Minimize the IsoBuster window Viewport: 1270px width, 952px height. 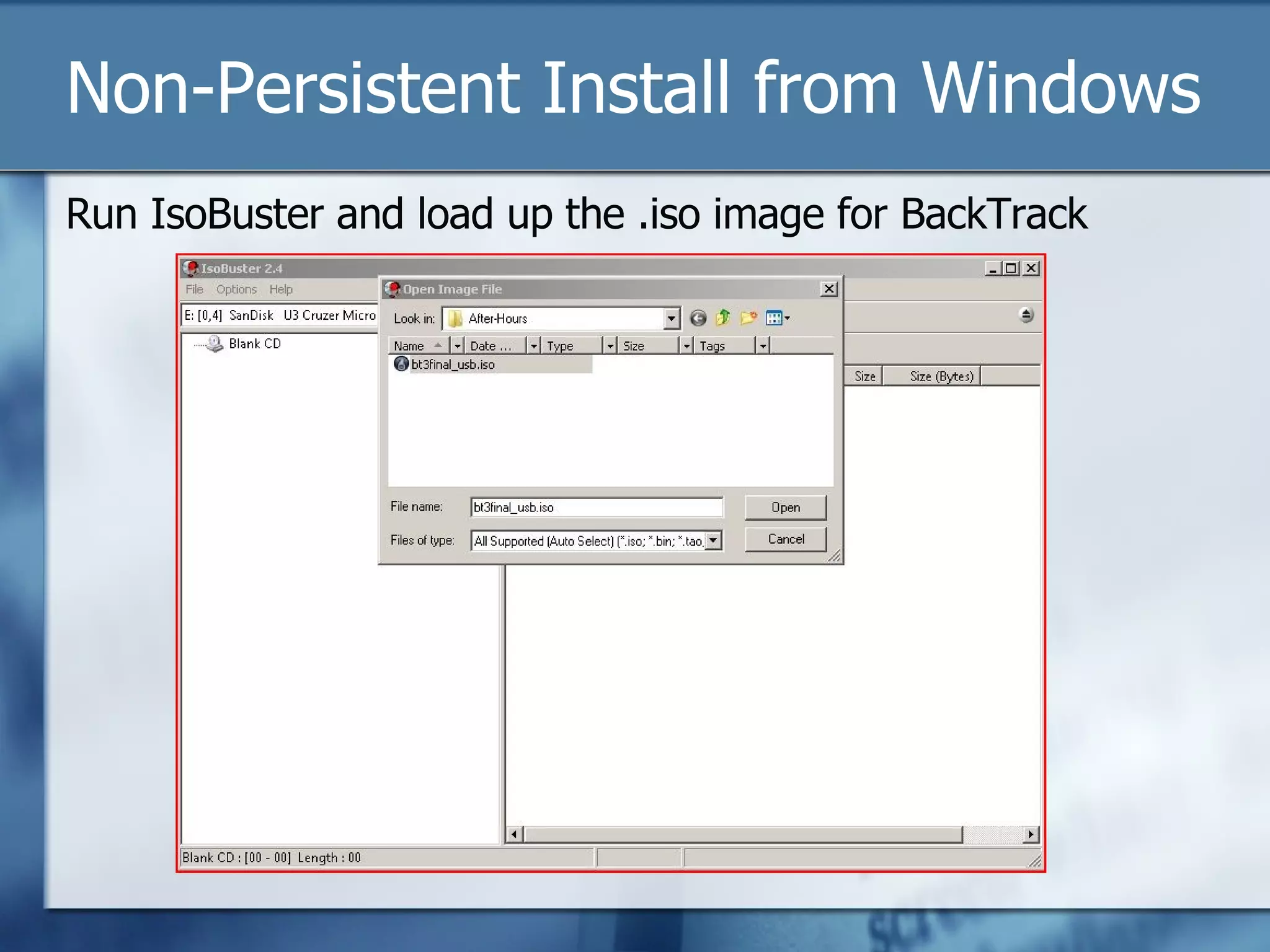pyautogui.click(x=993, y=268)
